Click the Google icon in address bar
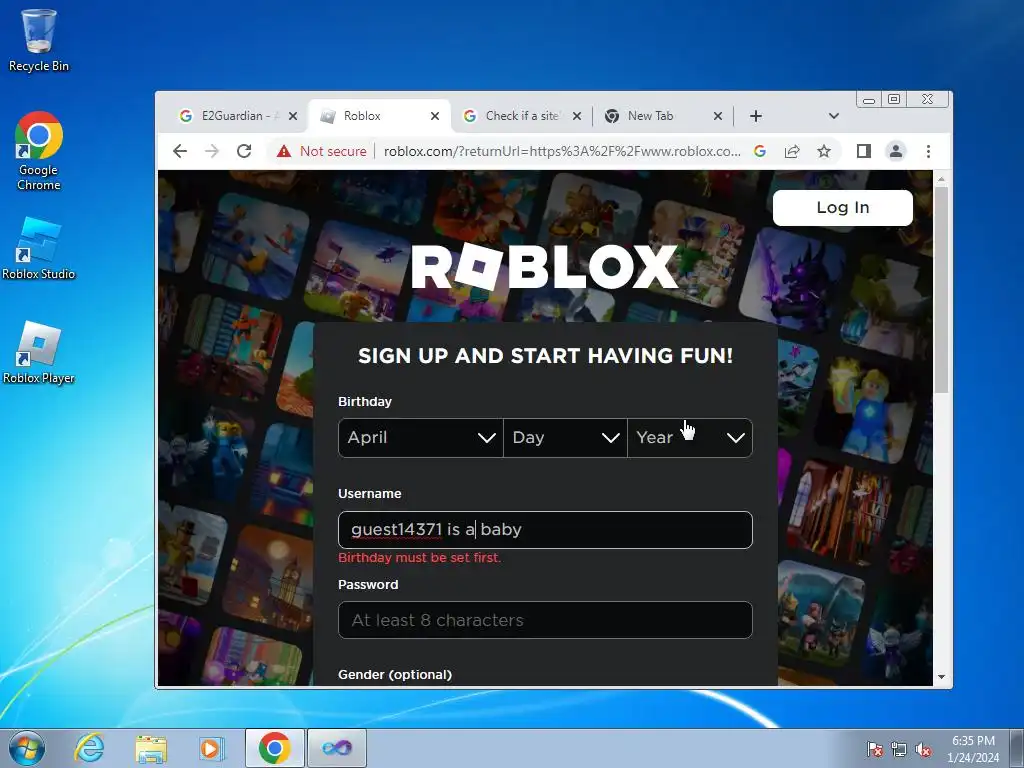Screen dimensions: 1024x768 click(x=760, y=152)
